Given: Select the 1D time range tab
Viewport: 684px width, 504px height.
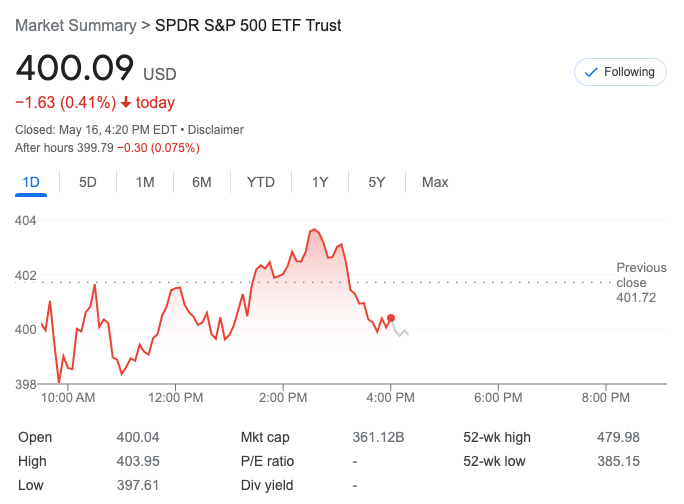Looking at the screenshot, I should 31,182.
